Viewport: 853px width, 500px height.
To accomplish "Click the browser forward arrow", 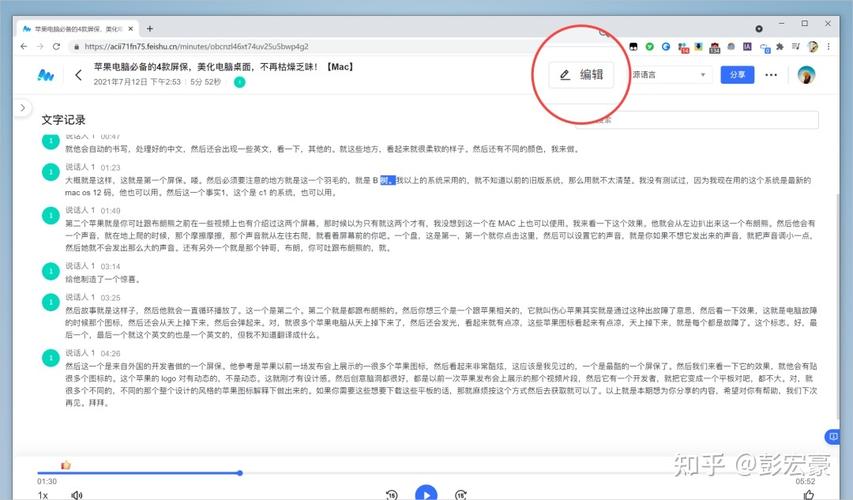I will pos(40,46).
